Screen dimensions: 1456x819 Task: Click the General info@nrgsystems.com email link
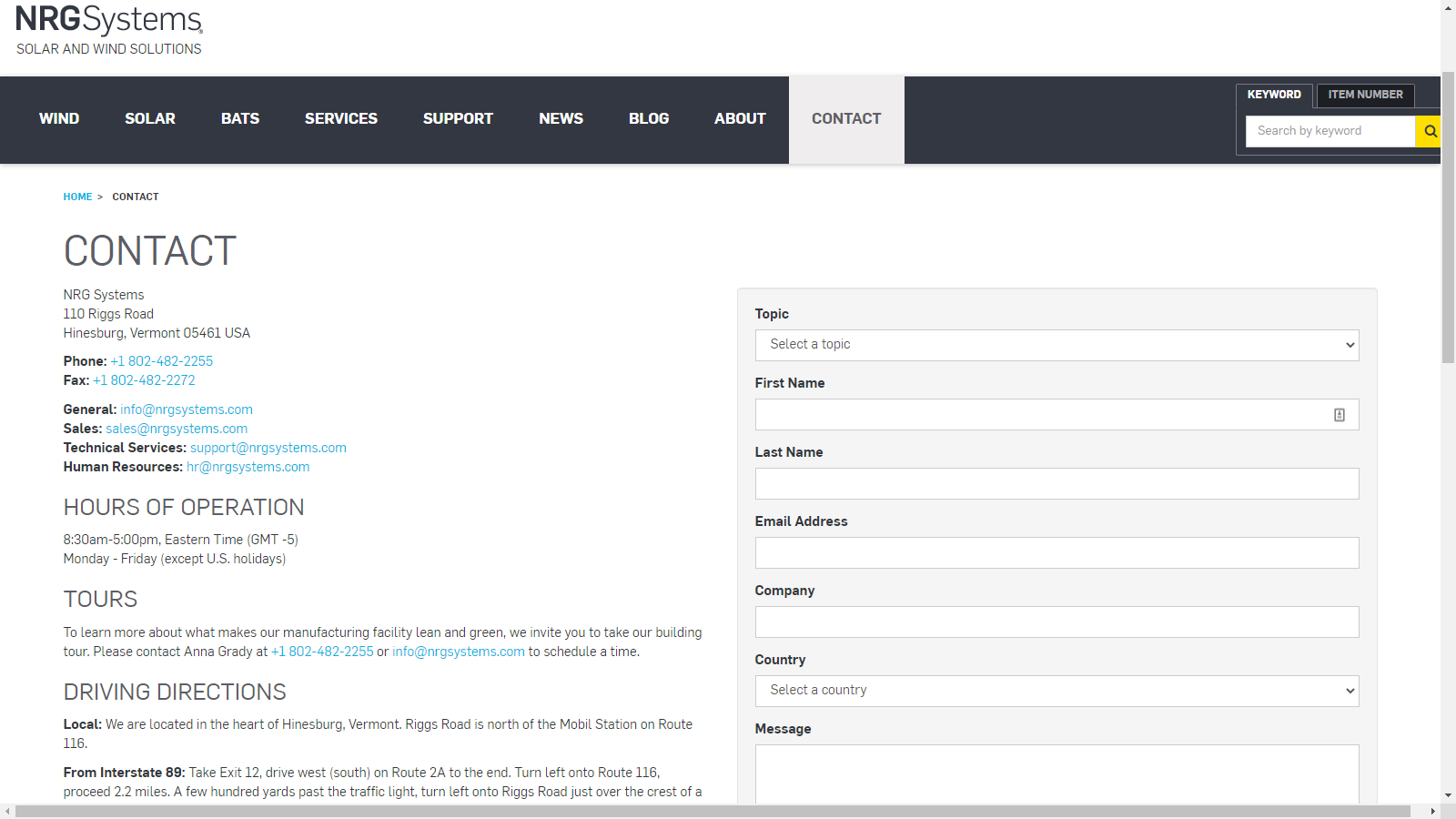pyautogui.click(x=187, y=409)
